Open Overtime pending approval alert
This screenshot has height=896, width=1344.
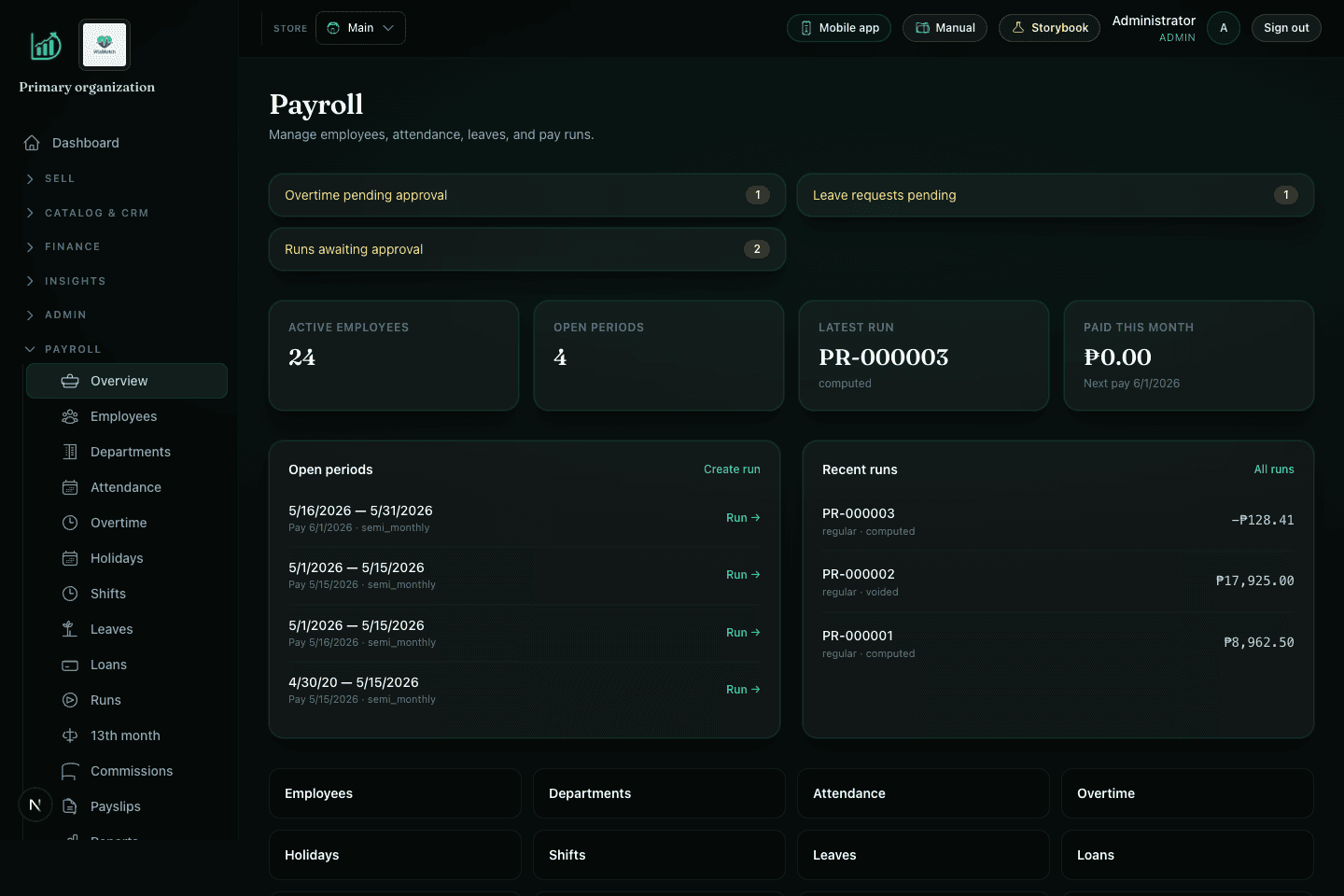coord(527,195)
